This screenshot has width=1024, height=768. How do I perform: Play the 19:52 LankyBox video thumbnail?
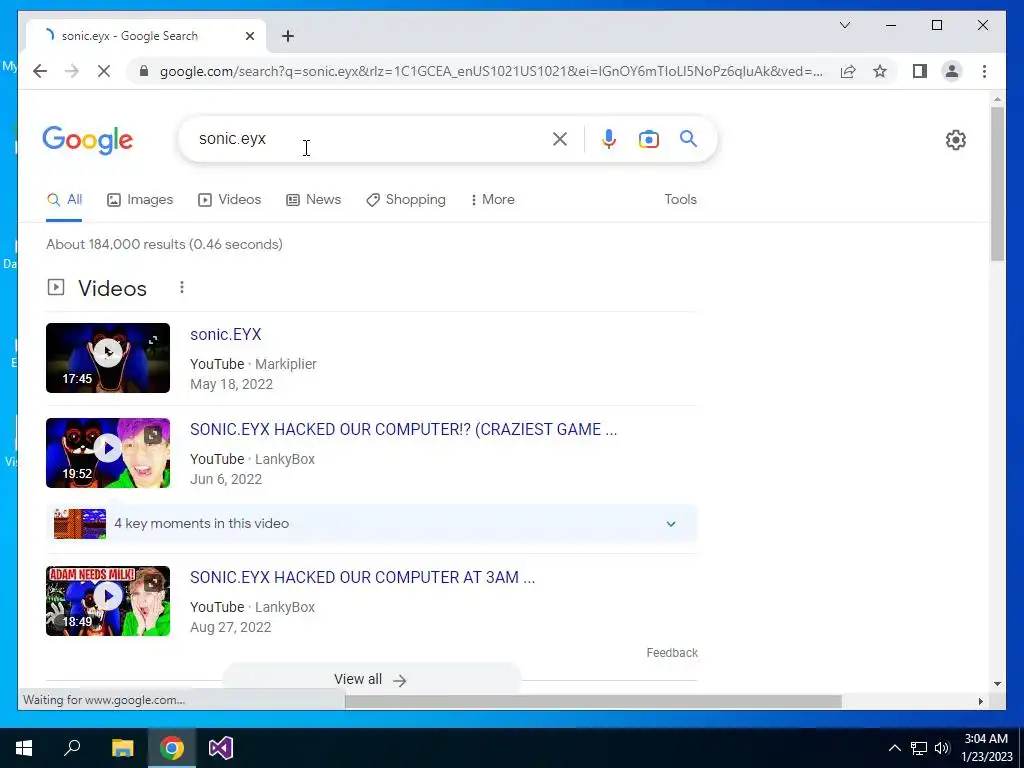[x=108, y=453]
